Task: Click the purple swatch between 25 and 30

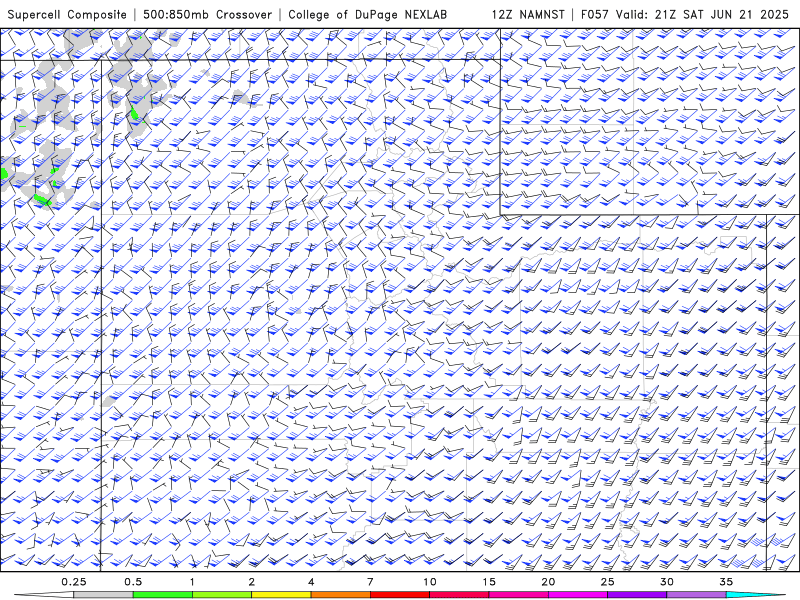Action: tap(637, 595)
